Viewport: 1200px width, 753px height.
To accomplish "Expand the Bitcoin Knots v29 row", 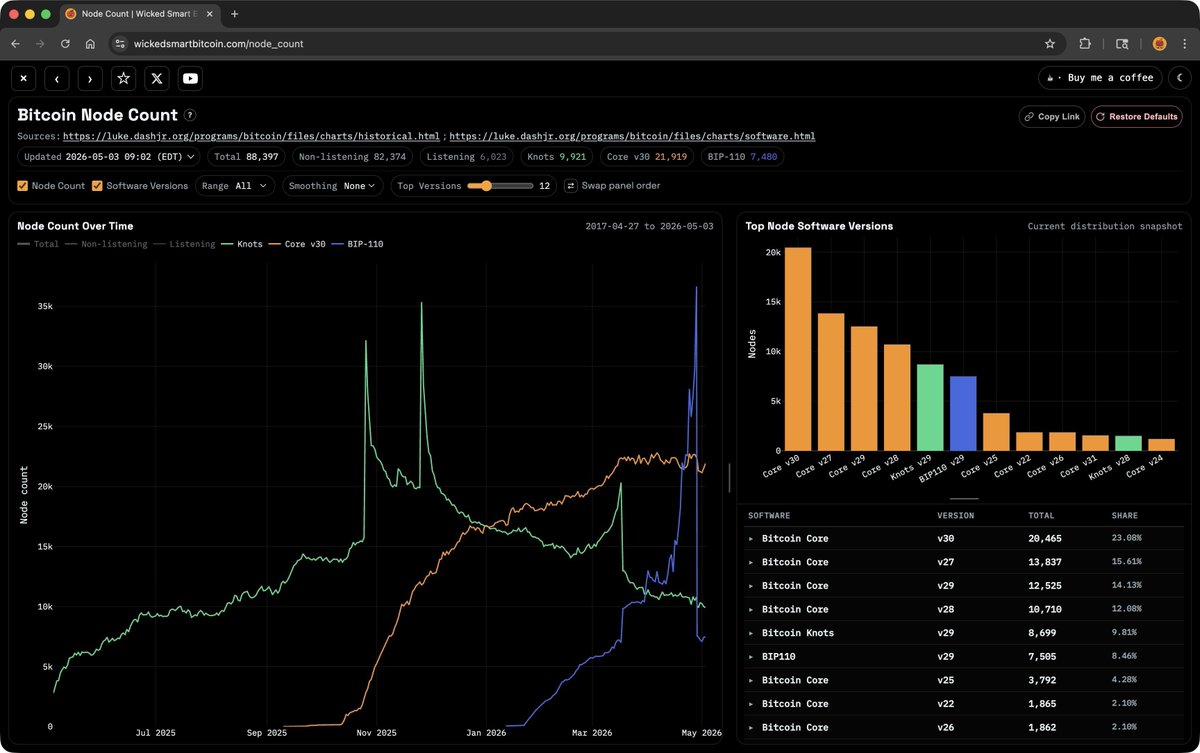I will pos(751,633).
